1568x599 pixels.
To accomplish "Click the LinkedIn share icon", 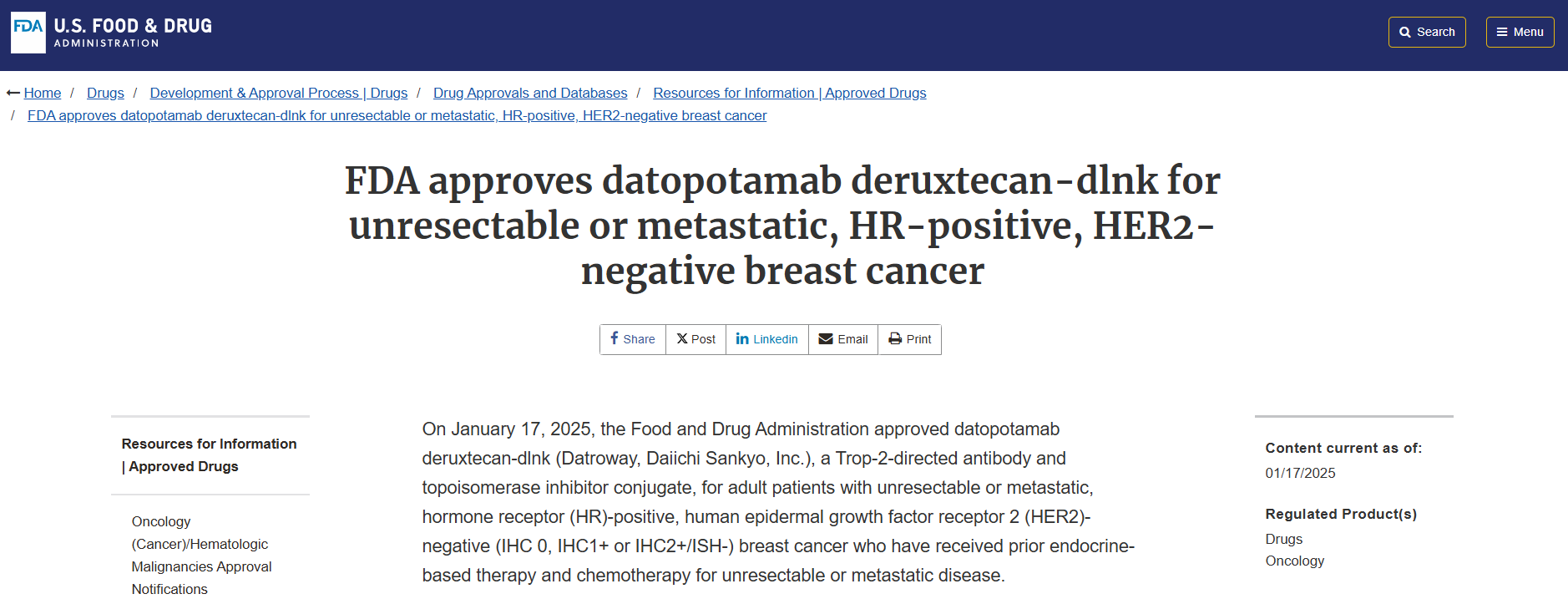I will pyautogui.click(x=742, y=338).
